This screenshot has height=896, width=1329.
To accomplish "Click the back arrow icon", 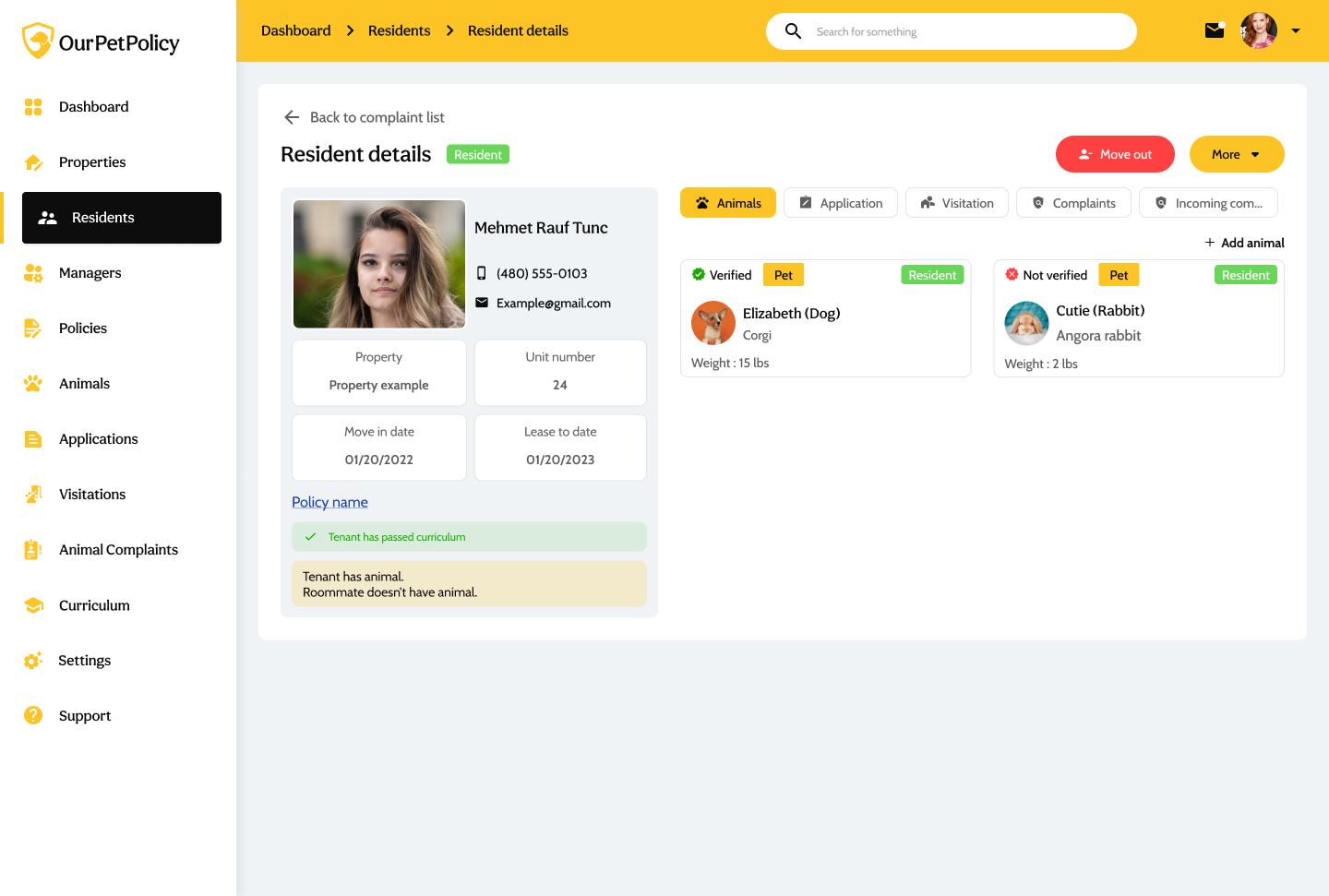I will [x=292, y=117].
